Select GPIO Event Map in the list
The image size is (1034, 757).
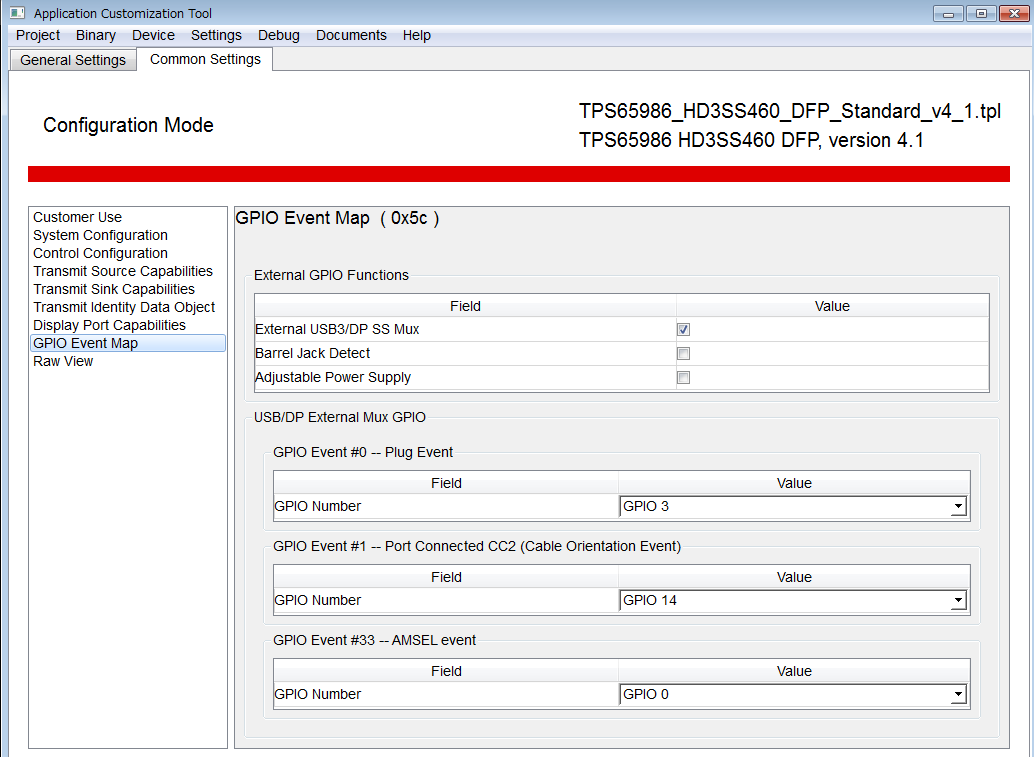tap(128, 343)
